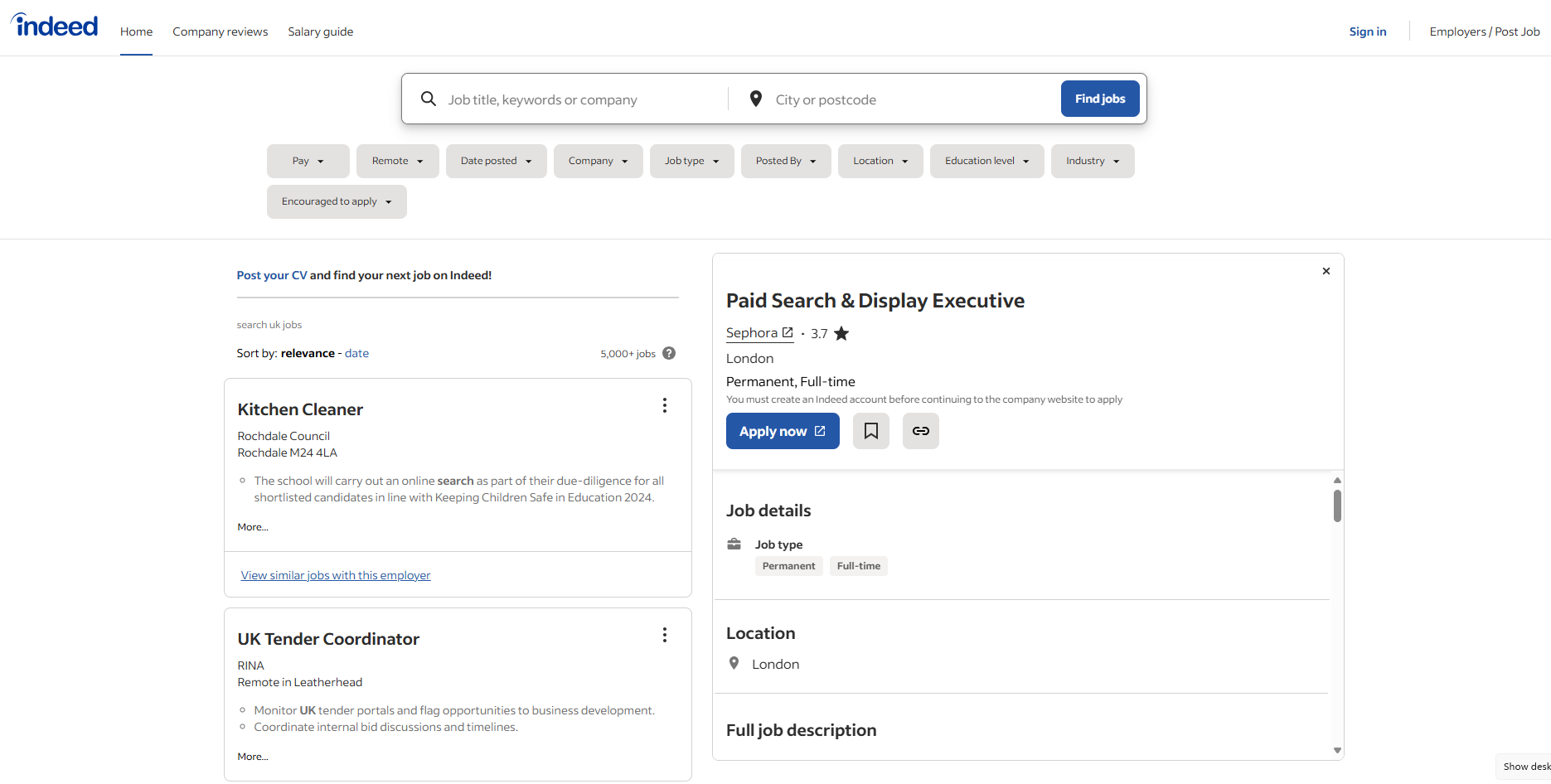
Task: Open the Salary guide page
Action: click(x=321, y=31)
